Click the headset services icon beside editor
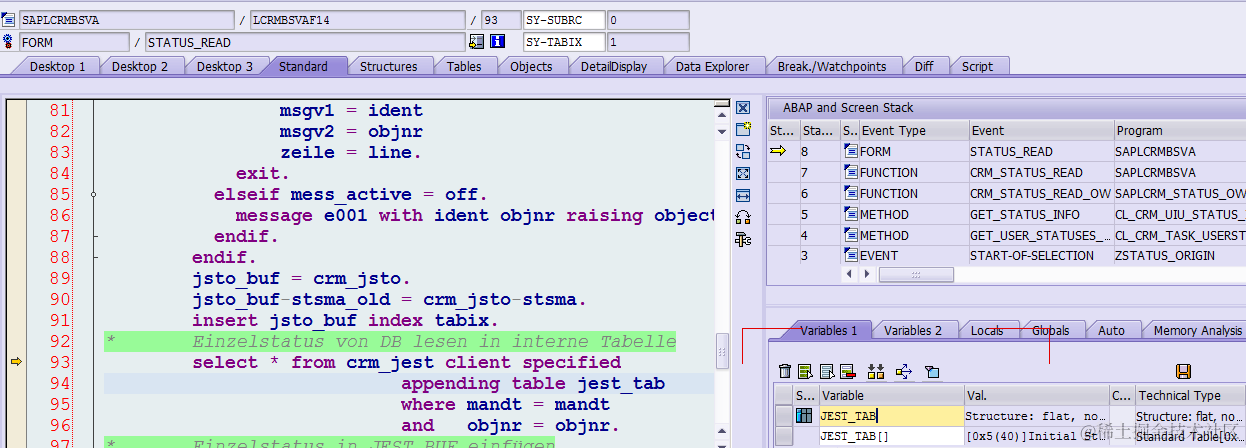The width and height of the screenshot is (1246, 448). [743, 217]
